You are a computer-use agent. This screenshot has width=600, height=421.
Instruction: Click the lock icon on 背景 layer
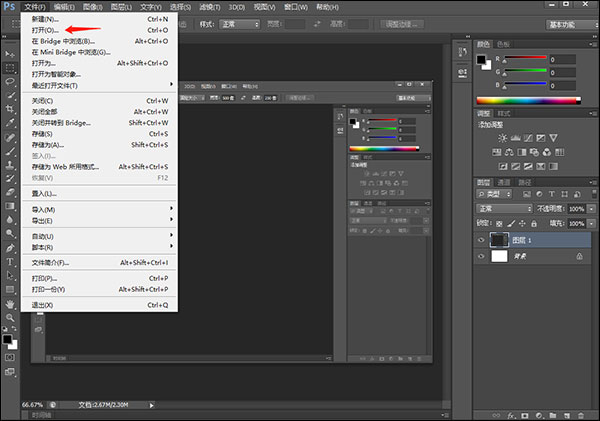579,256
